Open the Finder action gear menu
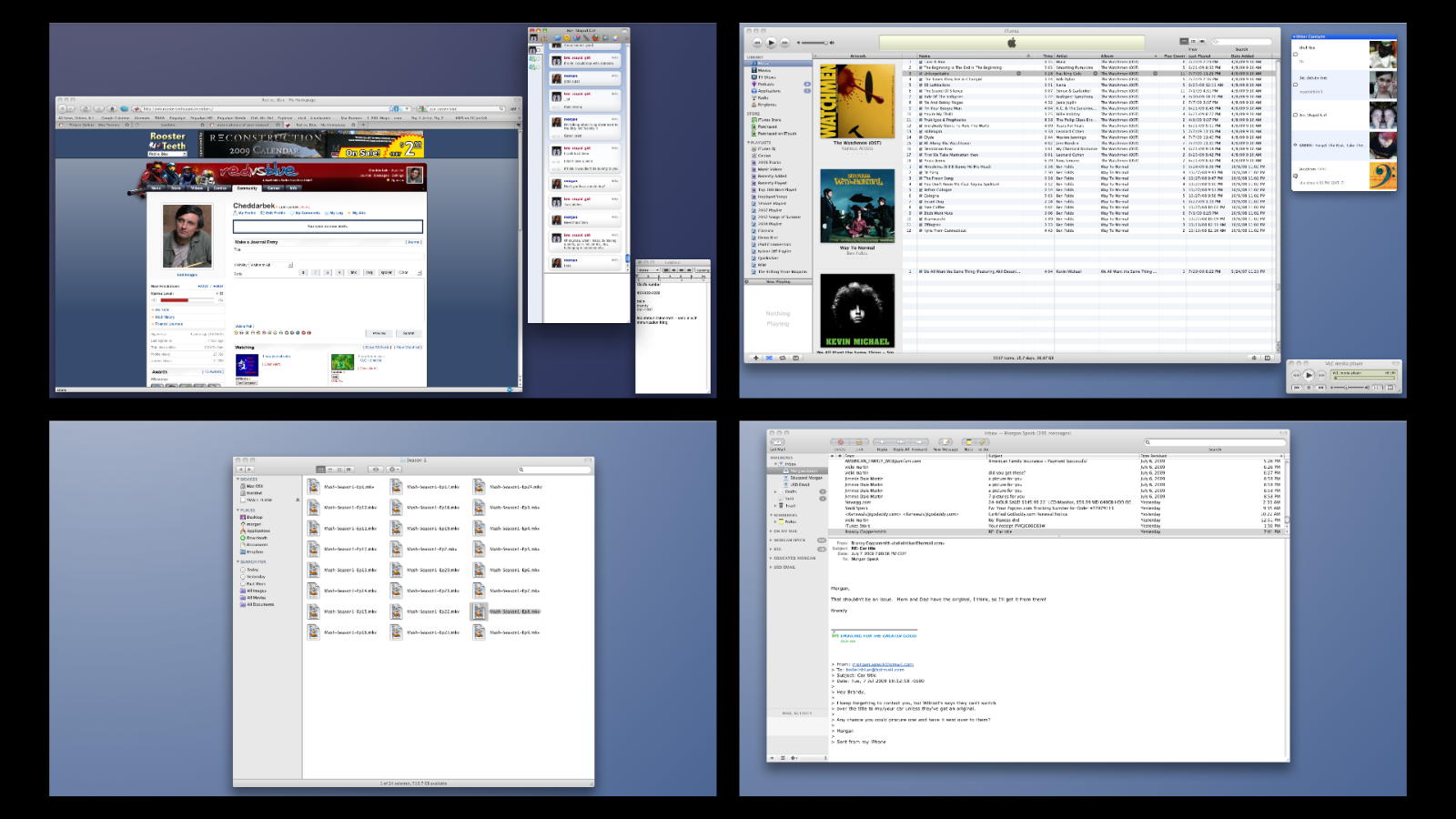 pos(394,470)
